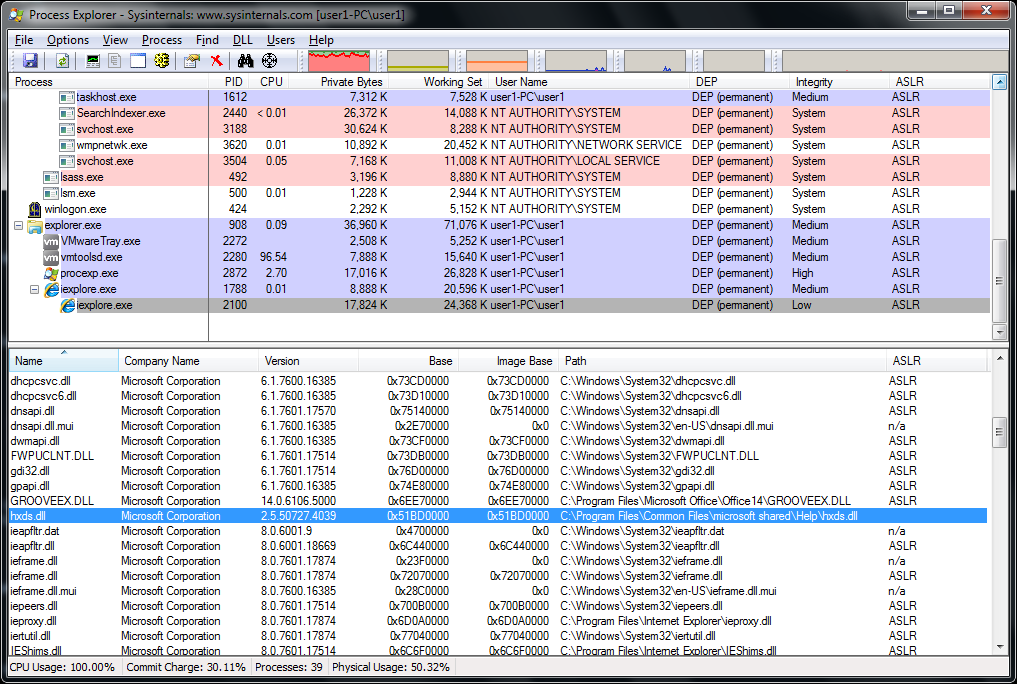Click the binoculars Find icon

click(245, 61)
